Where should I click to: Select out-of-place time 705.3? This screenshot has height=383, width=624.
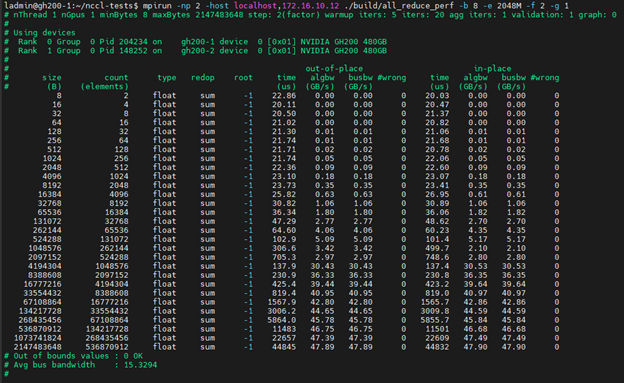pyautogui.click(x=284, y=257)
